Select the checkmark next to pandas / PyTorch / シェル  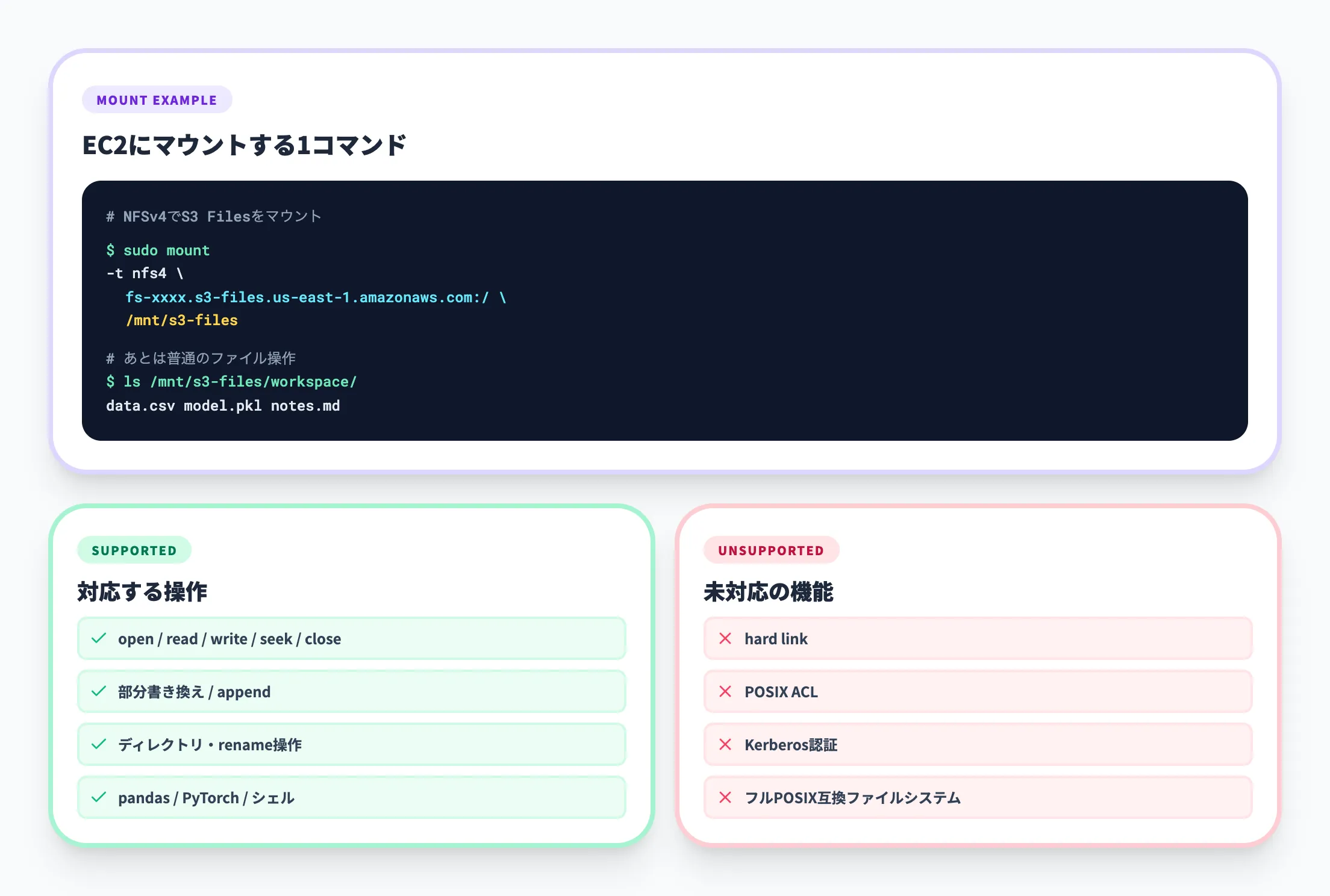98,798
